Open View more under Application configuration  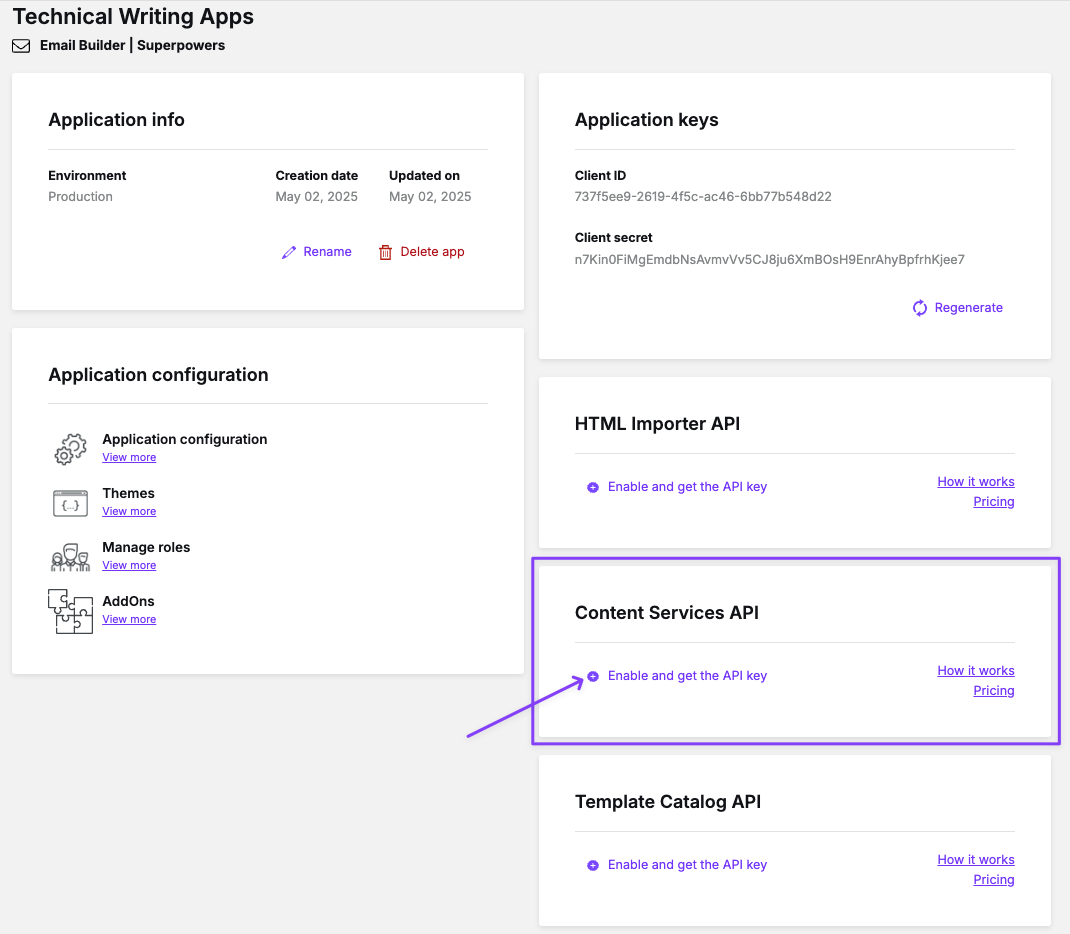[x=129, y=458]
